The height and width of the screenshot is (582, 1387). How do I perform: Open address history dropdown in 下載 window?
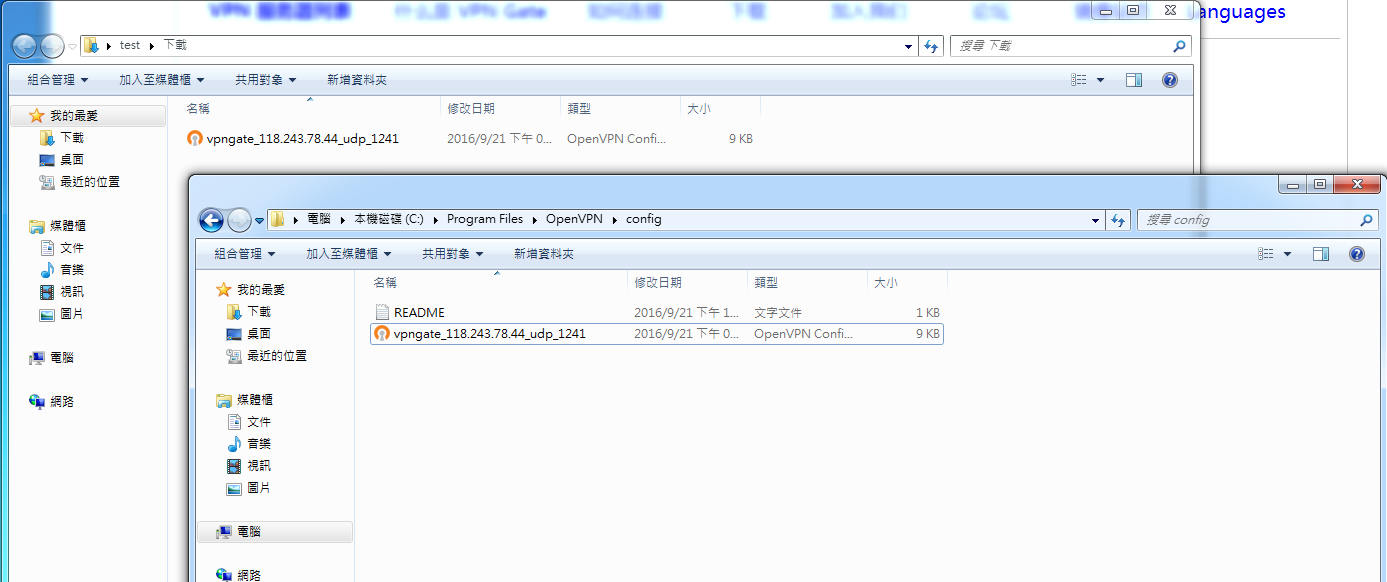coord(908,46)
